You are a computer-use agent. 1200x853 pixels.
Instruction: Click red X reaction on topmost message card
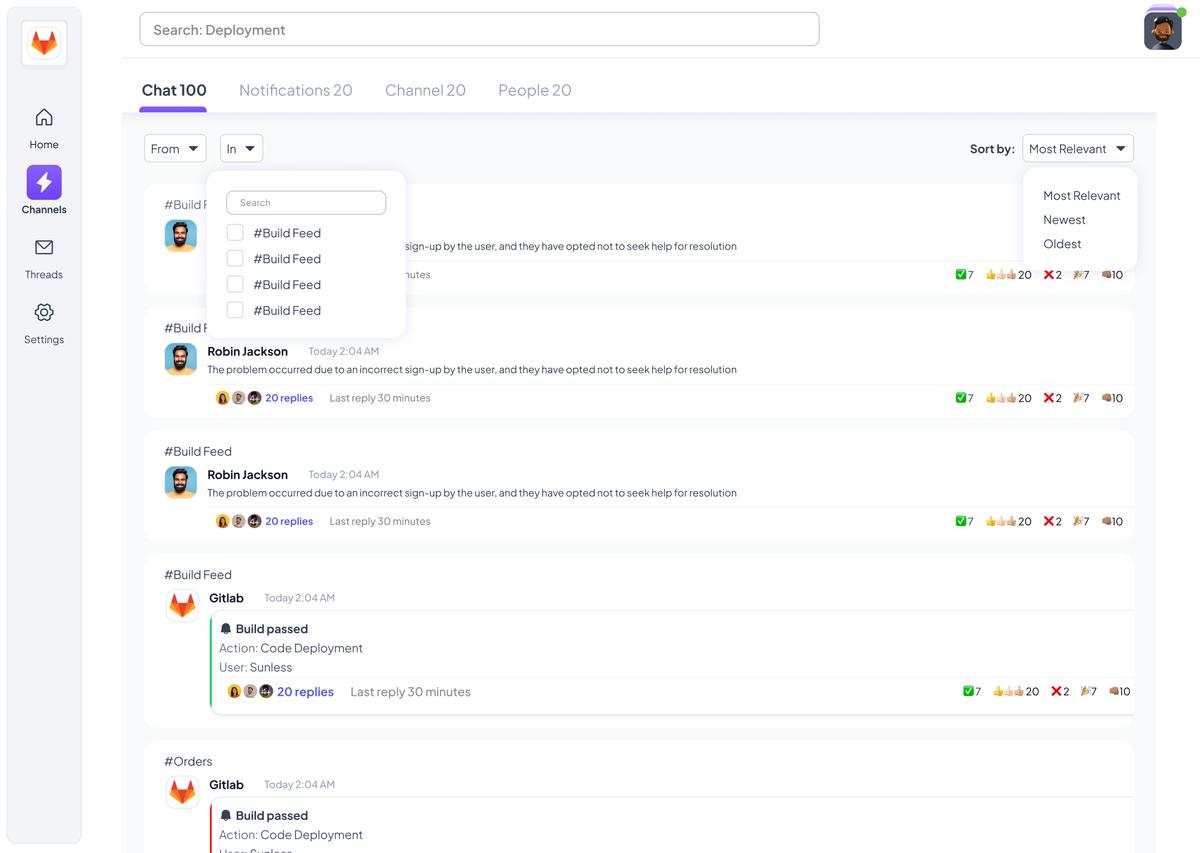[1052, 274]
